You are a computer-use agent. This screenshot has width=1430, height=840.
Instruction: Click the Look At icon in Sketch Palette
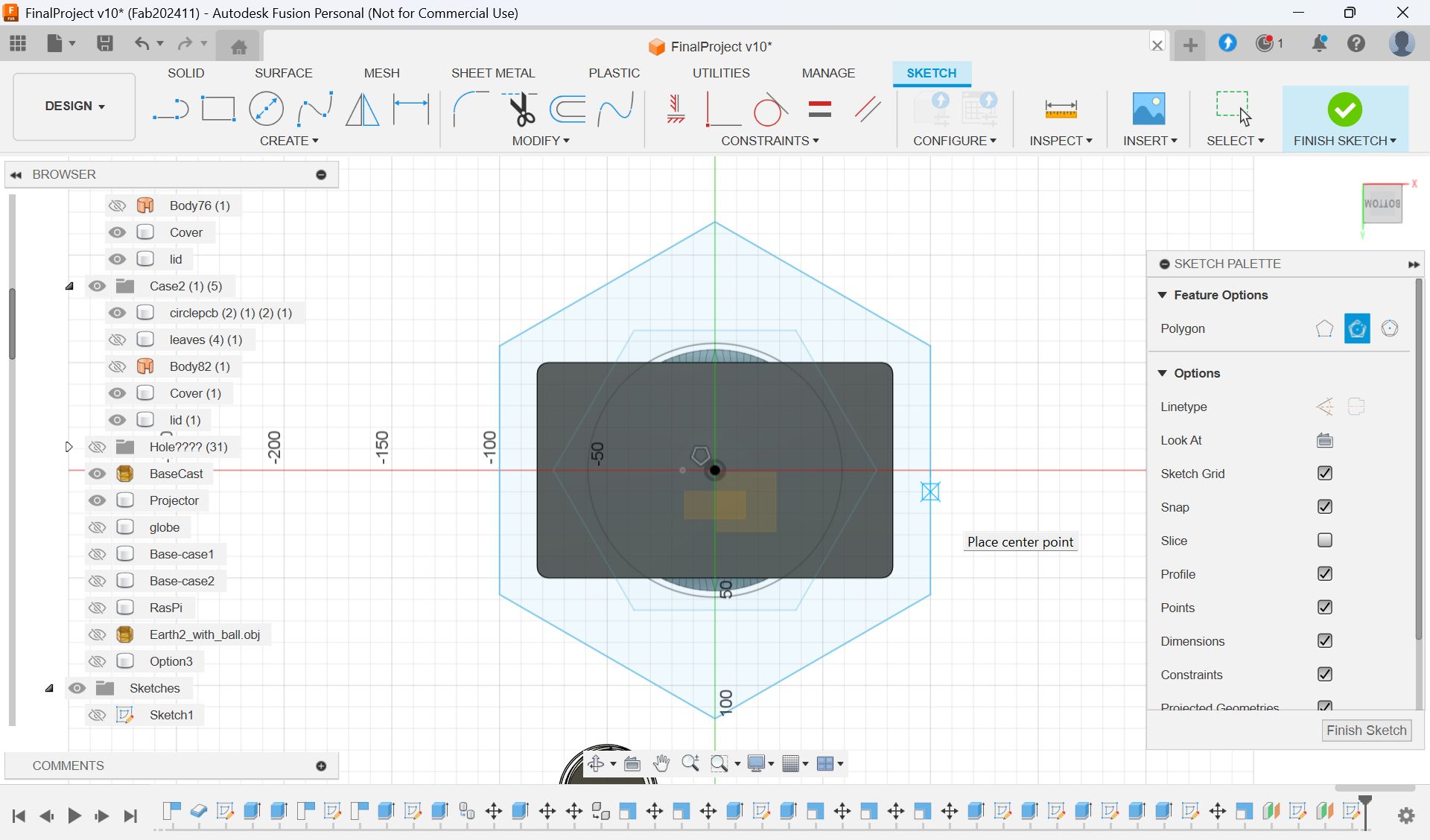click(1324, 440)
